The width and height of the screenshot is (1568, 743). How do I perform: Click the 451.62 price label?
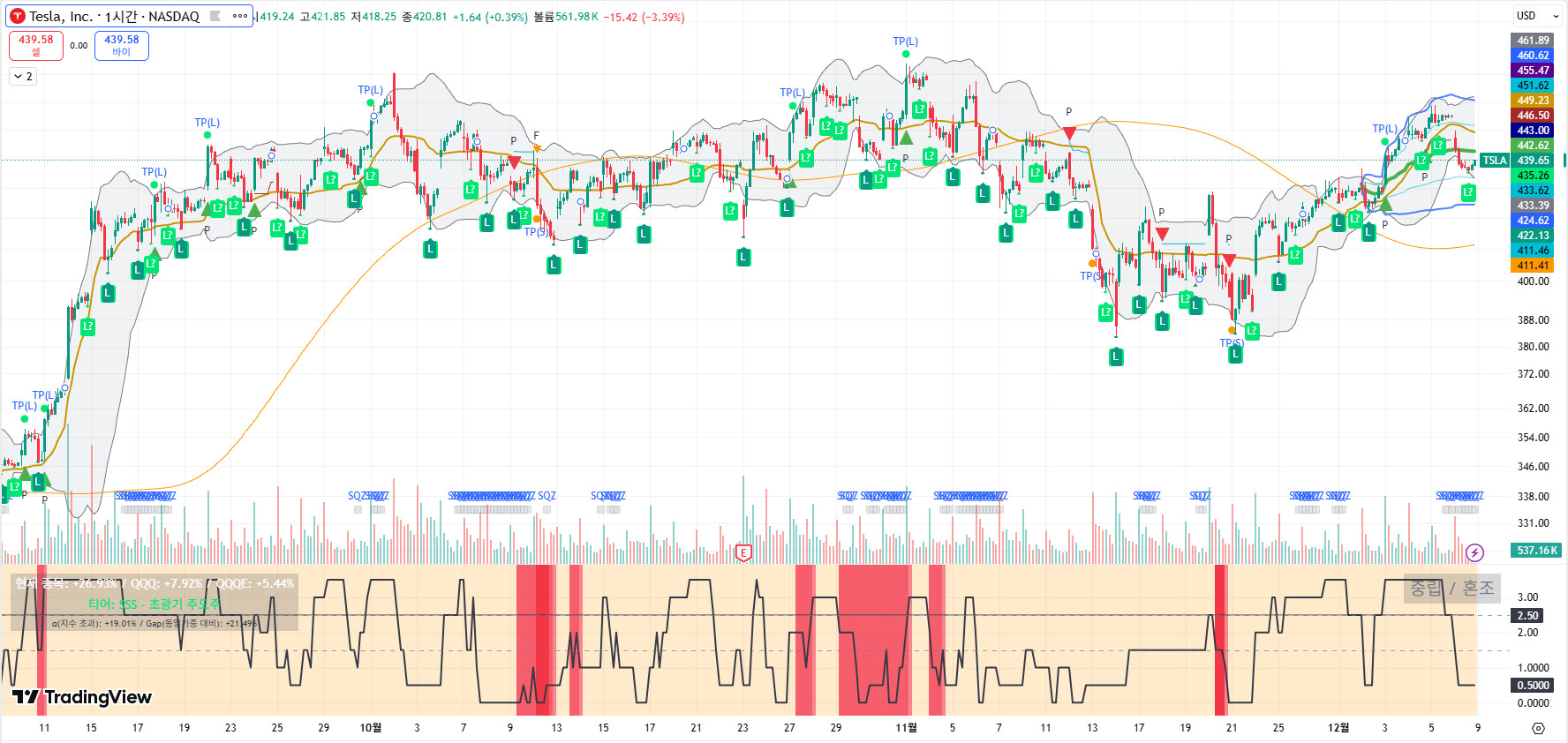click(1533, 86)
